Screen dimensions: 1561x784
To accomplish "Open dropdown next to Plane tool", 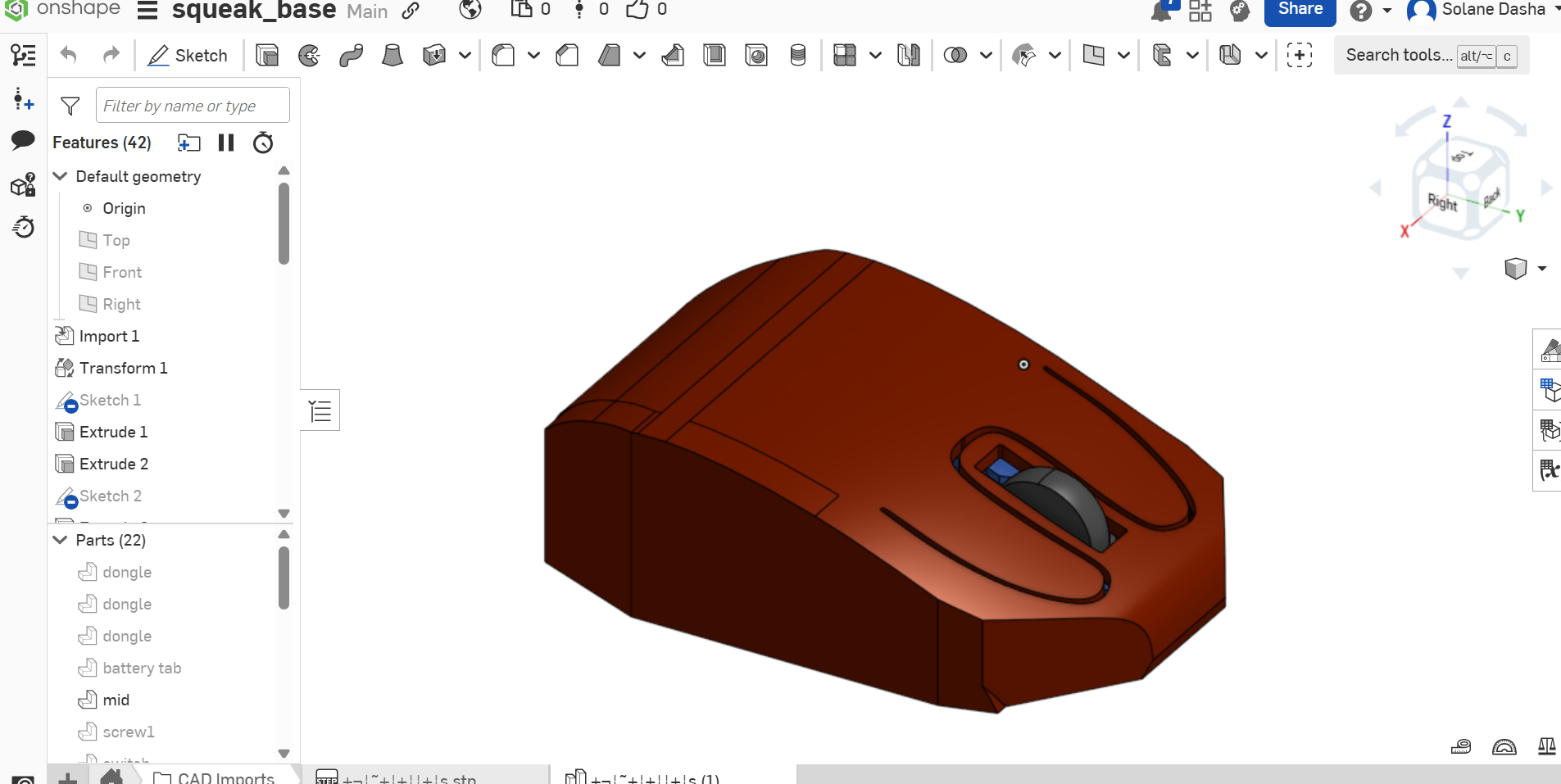I will [1124, 55].
